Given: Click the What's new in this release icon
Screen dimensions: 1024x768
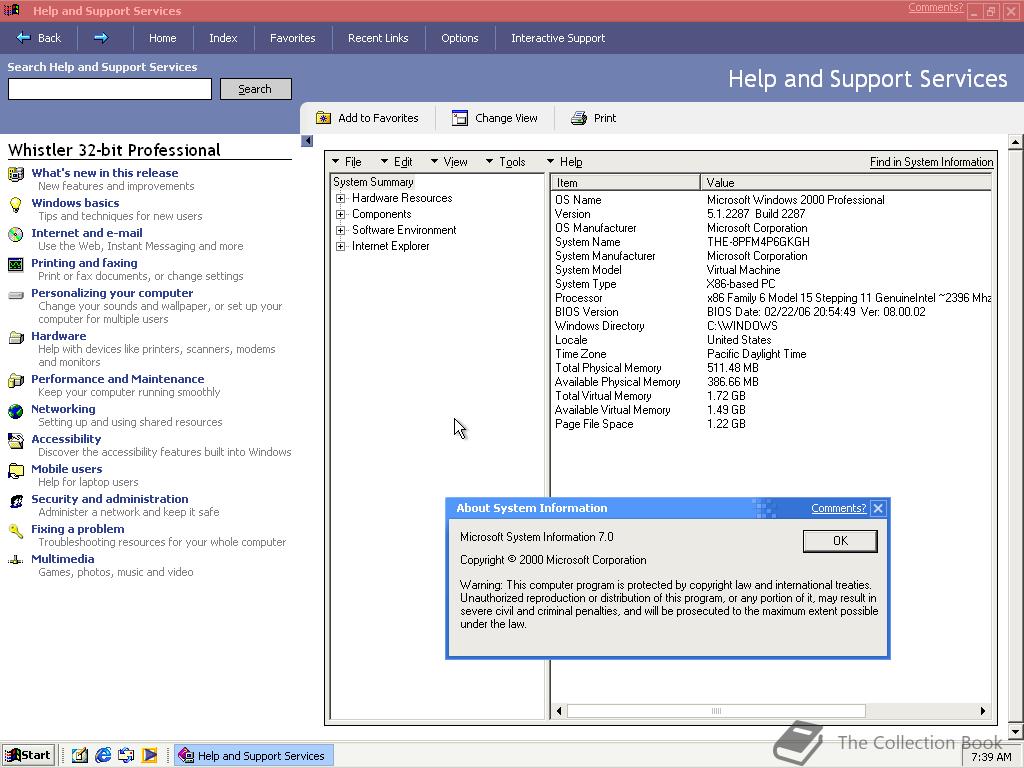Looking at the screenshot, I should [x=16, y=174].
